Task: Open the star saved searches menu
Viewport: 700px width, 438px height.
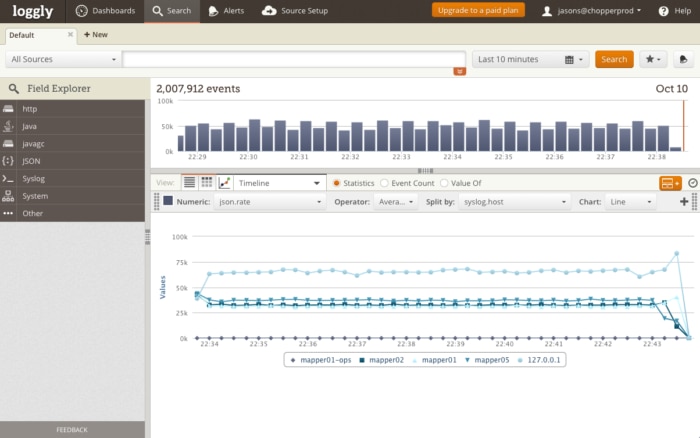Action: pos(653,59)
